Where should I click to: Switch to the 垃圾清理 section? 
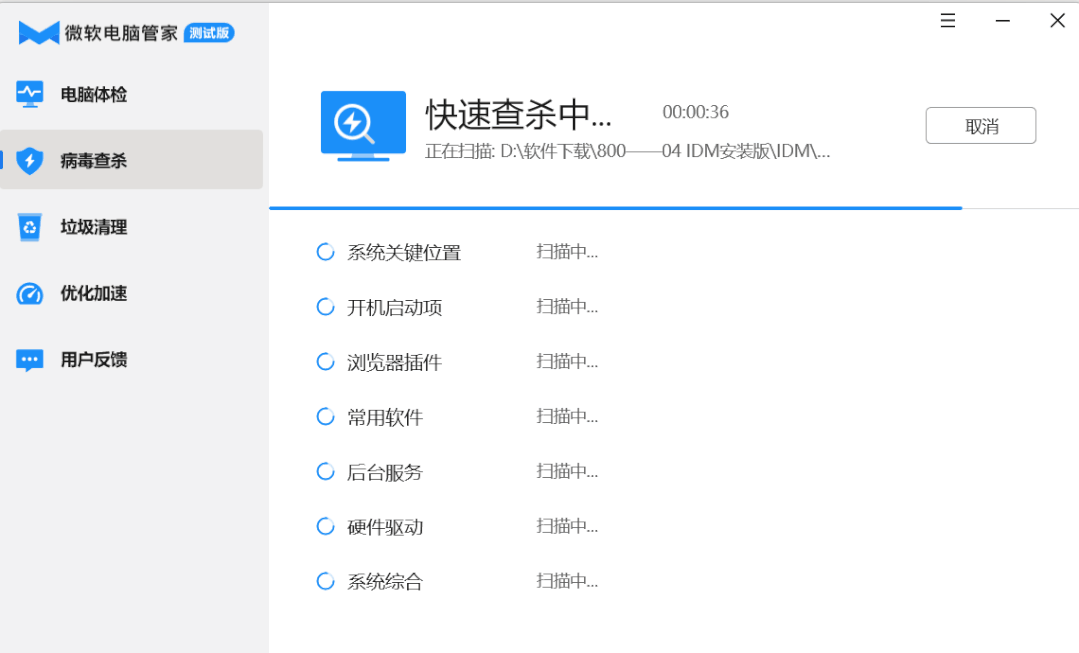coord(96,227)
